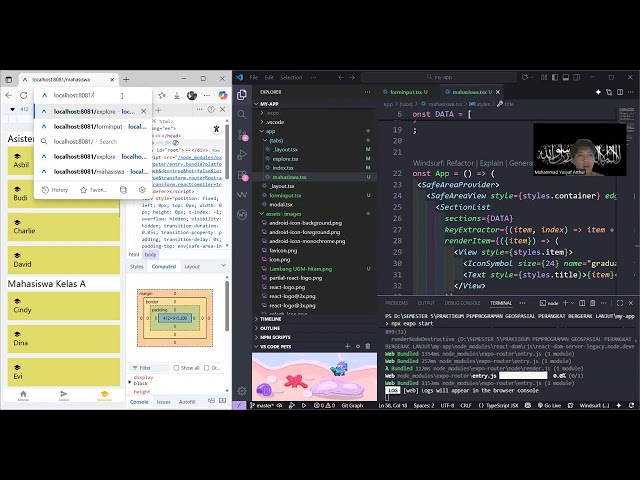Click the browser refresh button

click(x=24, y=95)
